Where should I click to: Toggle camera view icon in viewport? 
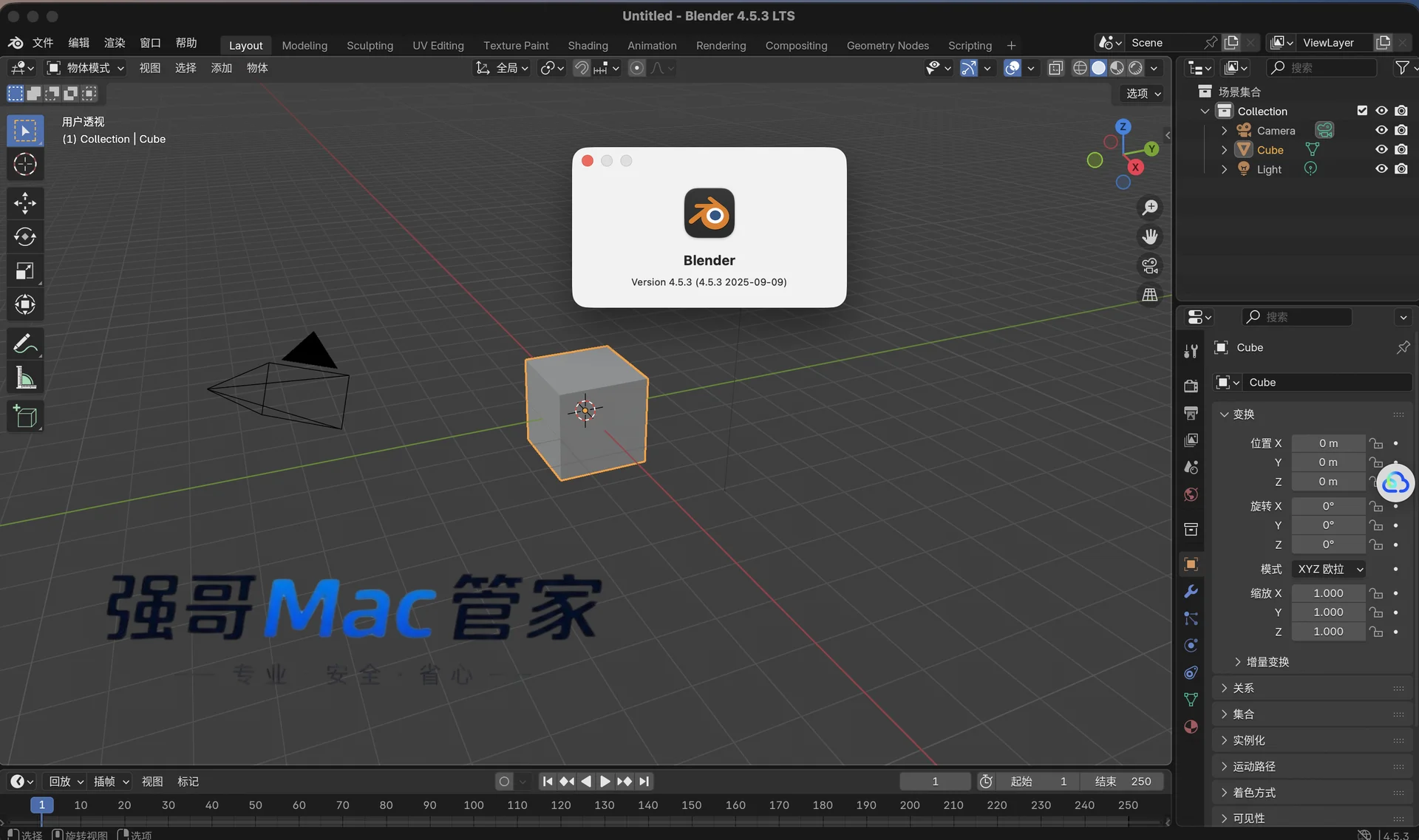click(1150, 265)
